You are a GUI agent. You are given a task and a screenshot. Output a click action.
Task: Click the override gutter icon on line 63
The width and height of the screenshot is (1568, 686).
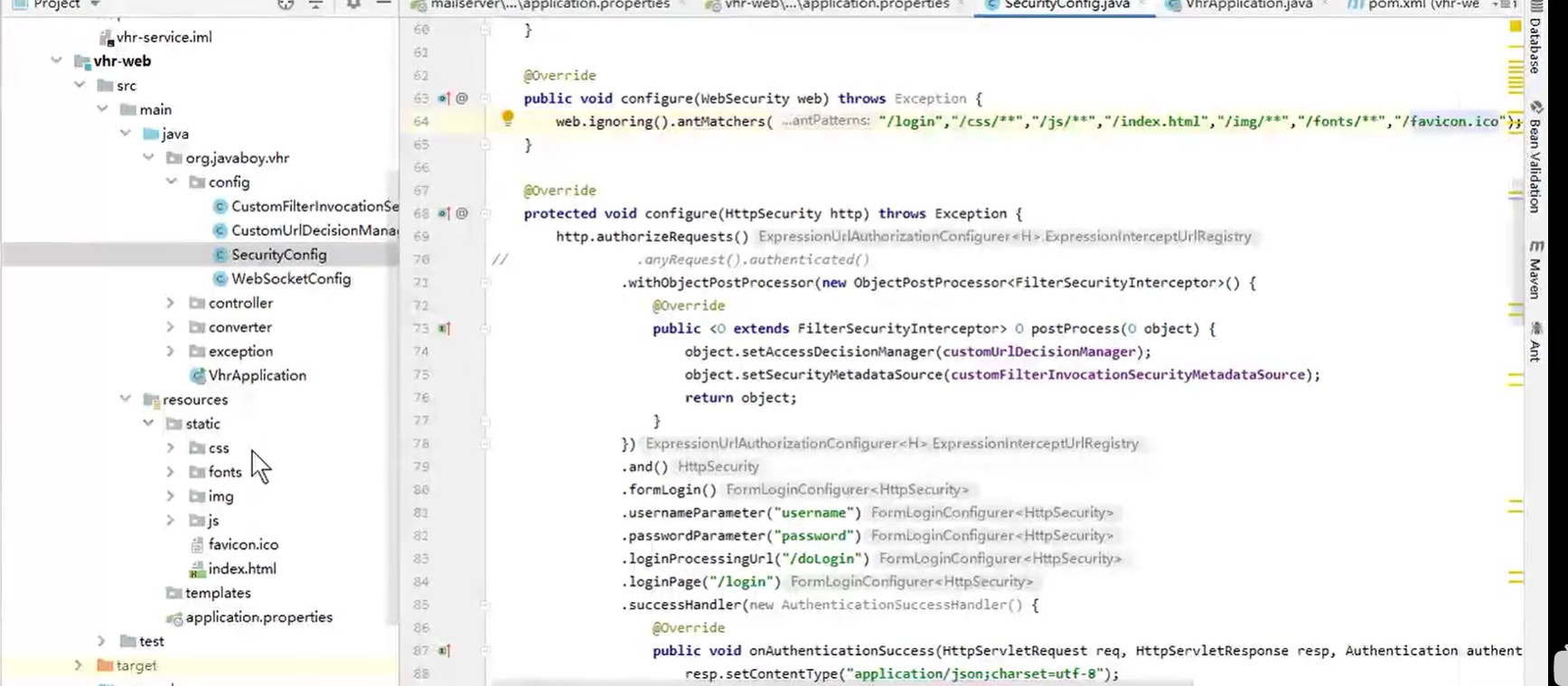click(x=443, y=98)
